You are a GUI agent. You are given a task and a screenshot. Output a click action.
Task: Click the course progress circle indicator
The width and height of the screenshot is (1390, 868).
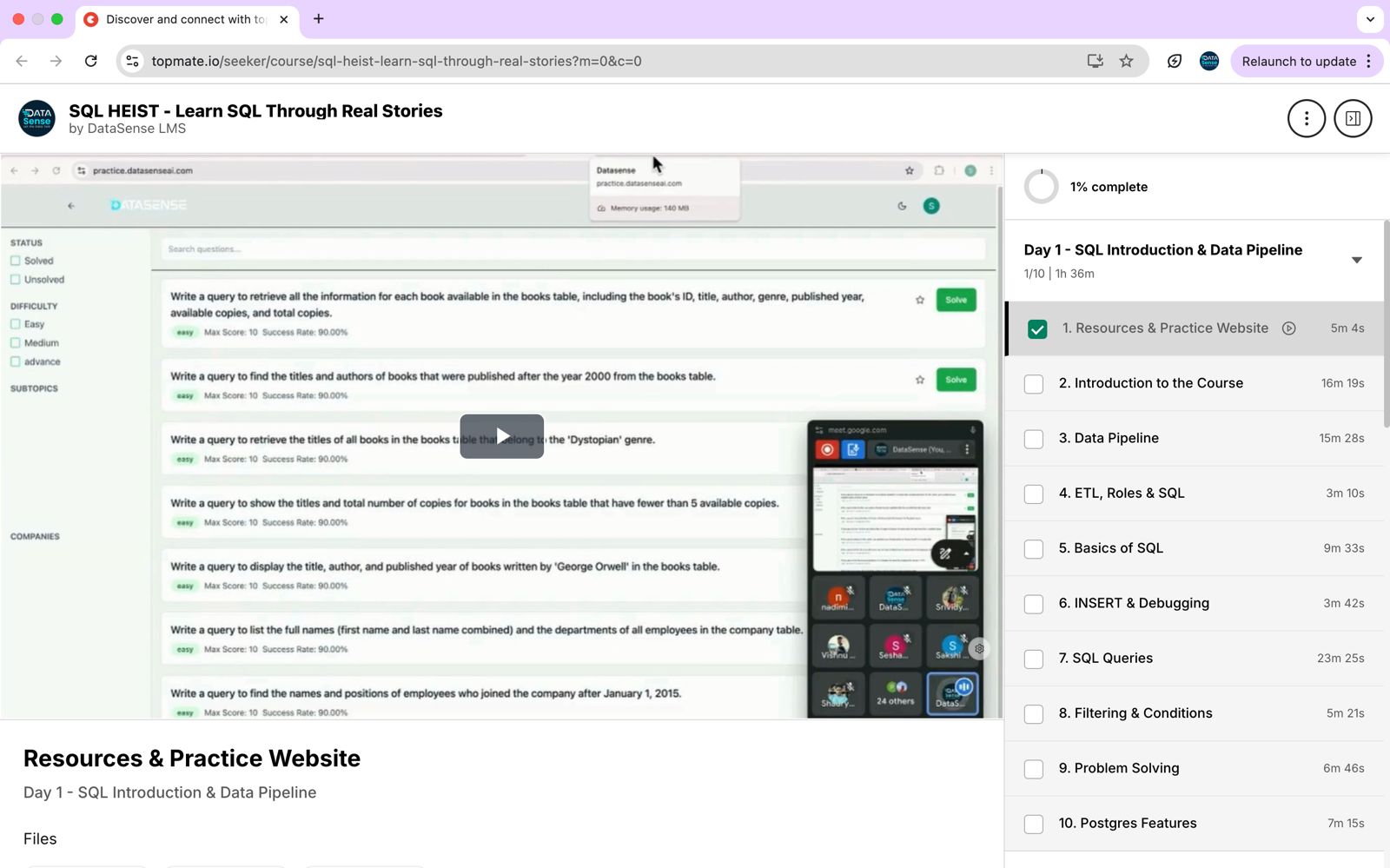click(1041, 187)
